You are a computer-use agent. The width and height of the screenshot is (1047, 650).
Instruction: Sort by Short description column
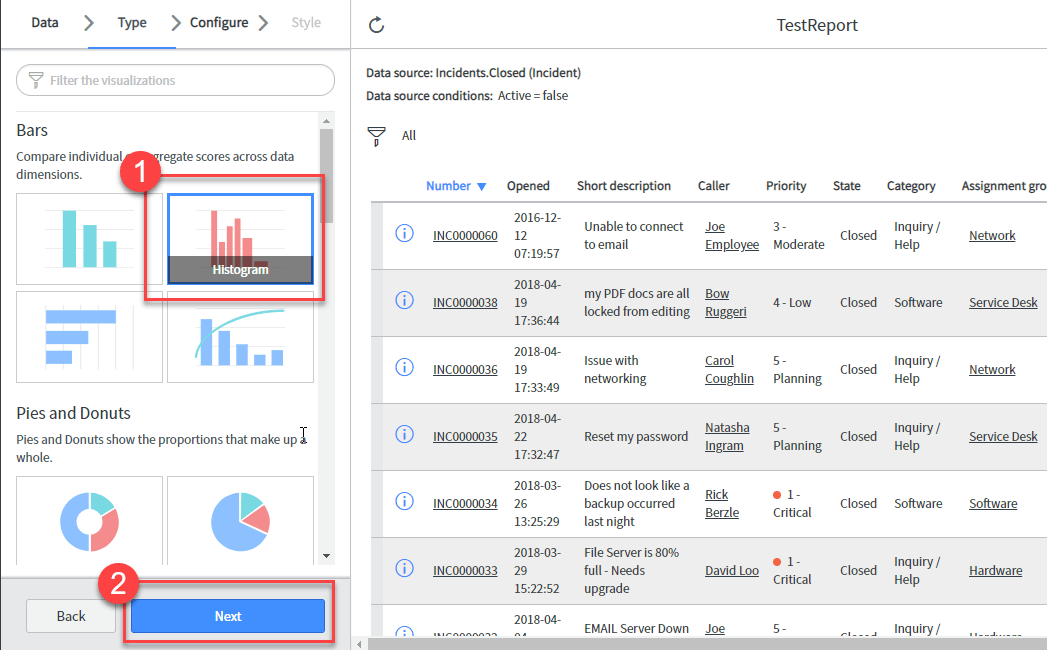pyautogui.click(x=624, y=186)
